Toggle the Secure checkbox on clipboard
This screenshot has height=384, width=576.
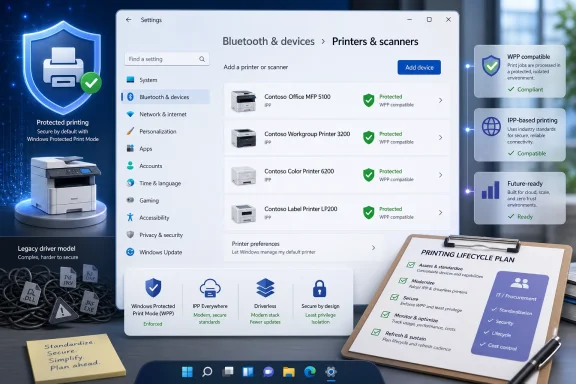tap(395, 297)
